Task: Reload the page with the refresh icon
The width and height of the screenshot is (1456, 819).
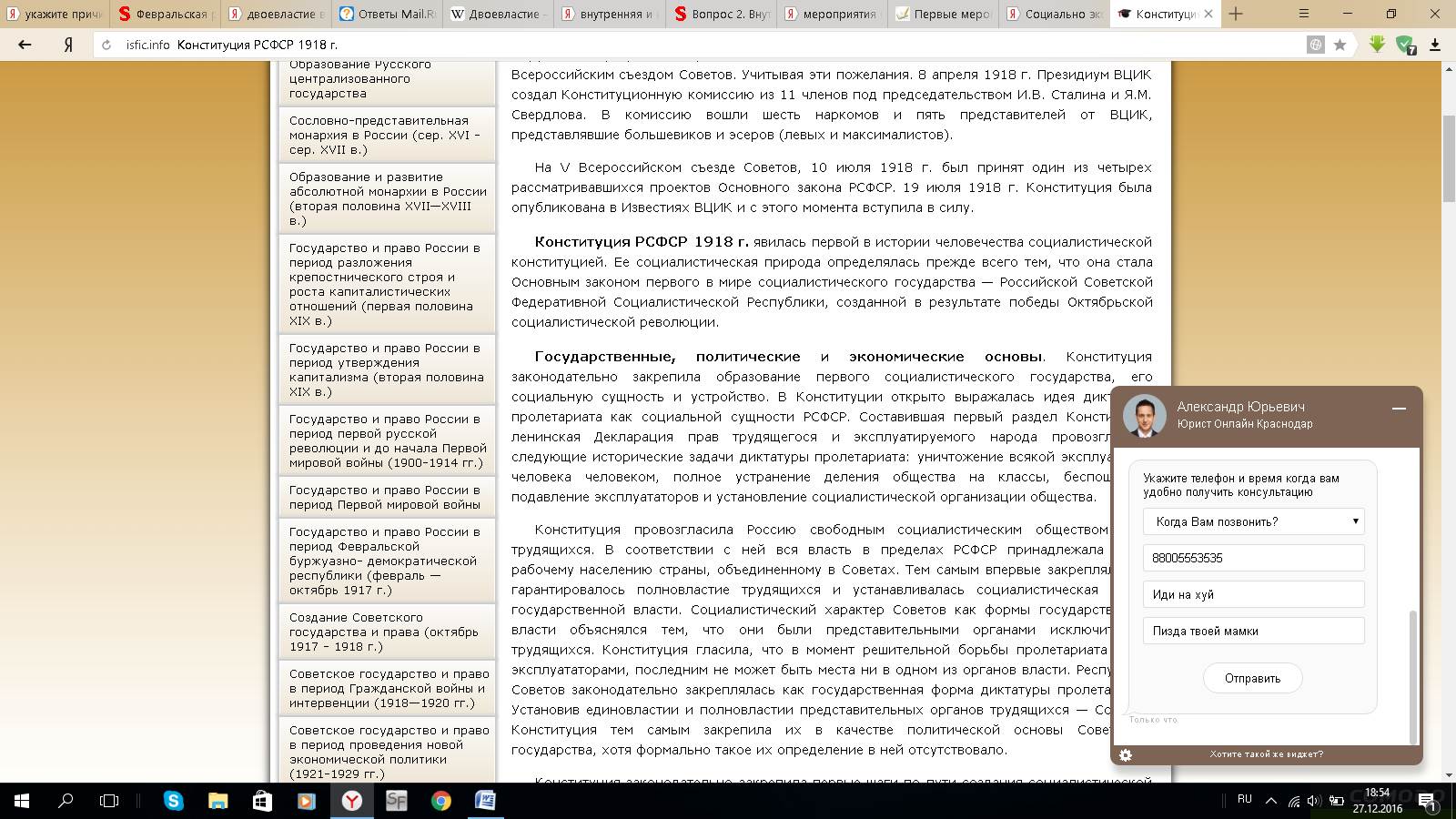Action: click(x=106, y=45)
